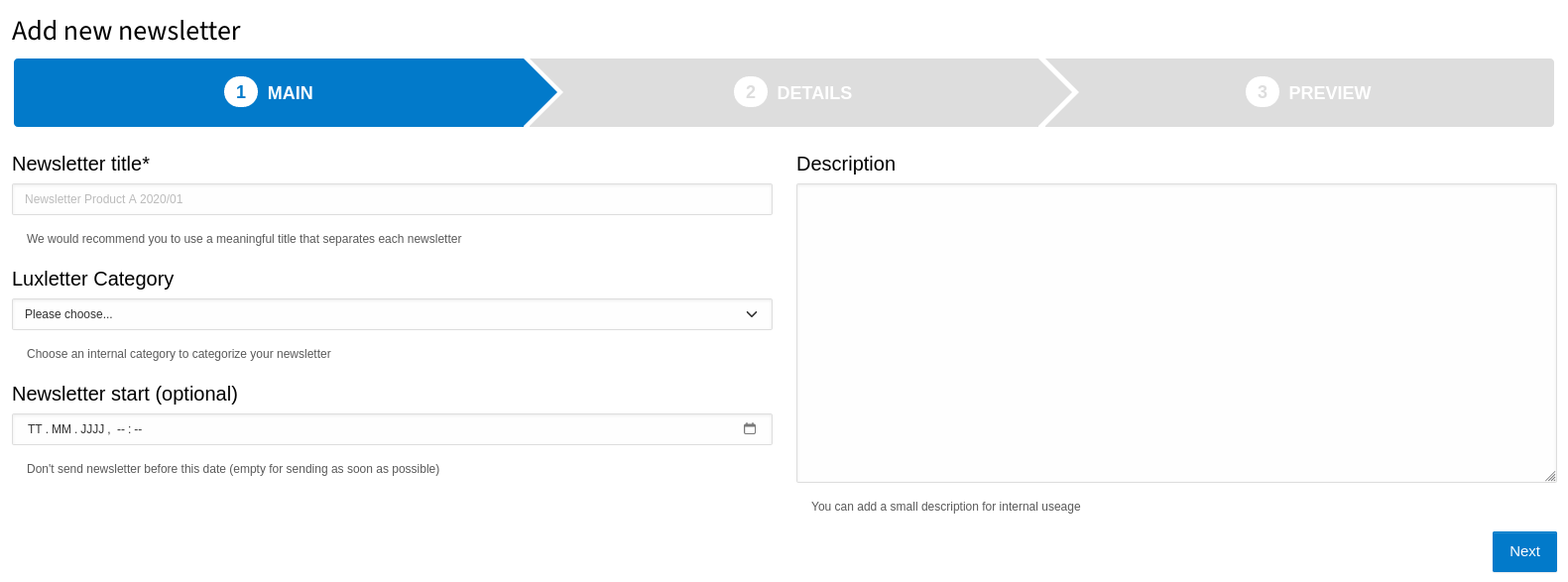Click the Luxletter Category label
Screen dimensions: 1568x582
tap(92, 279)
